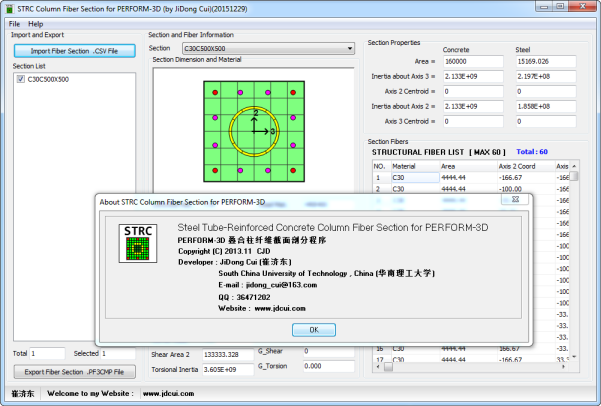
Task: Click Shear Area 2 field 133333.328
Action: [228, 355]
